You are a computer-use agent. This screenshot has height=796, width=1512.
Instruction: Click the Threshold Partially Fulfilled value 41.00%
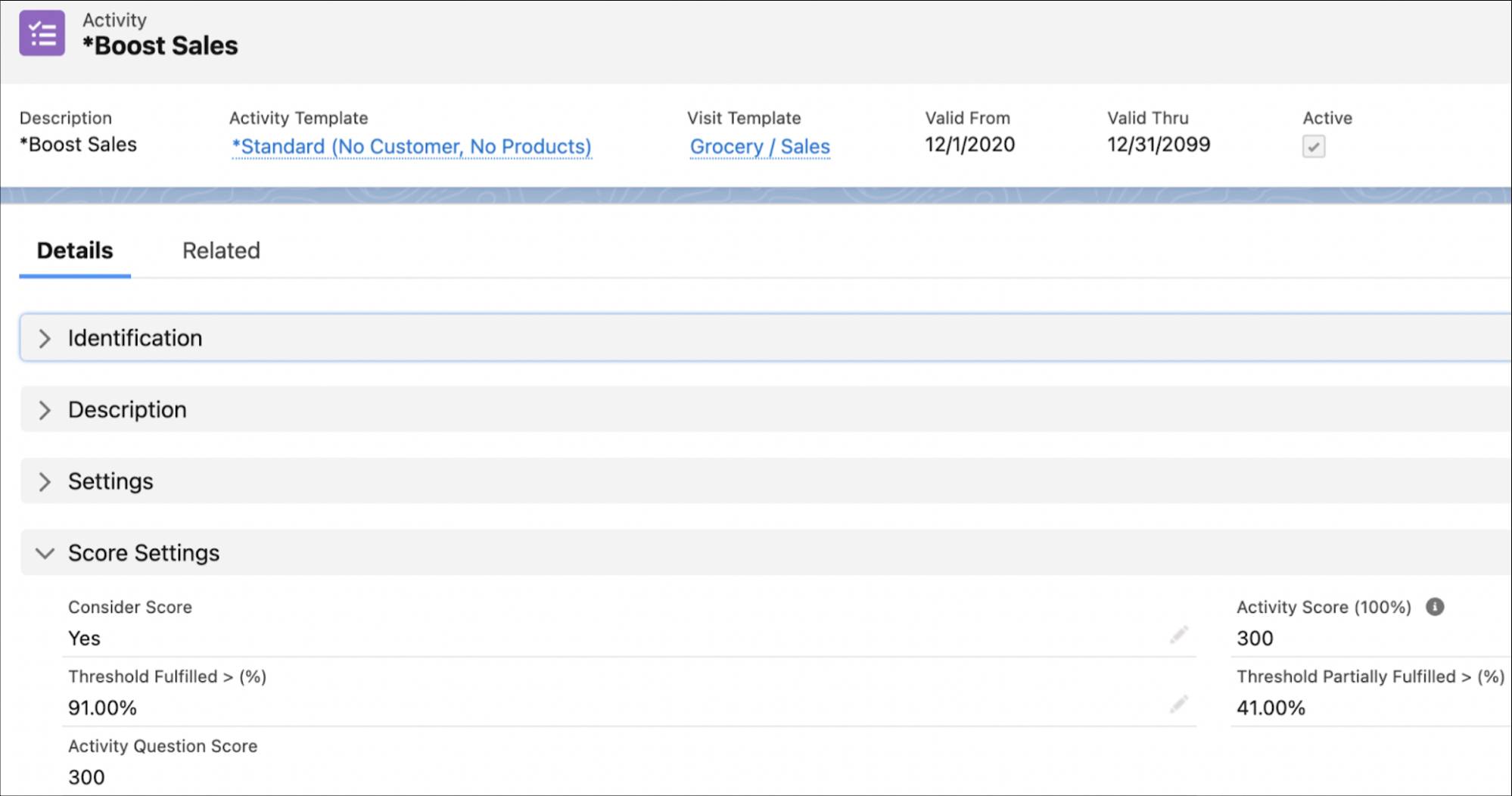(1271, 707)
